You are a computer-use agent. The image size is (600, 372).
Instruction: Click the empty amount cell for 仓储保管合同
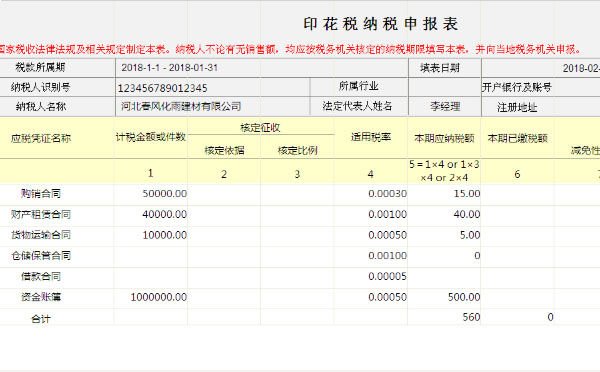point(151,256)
